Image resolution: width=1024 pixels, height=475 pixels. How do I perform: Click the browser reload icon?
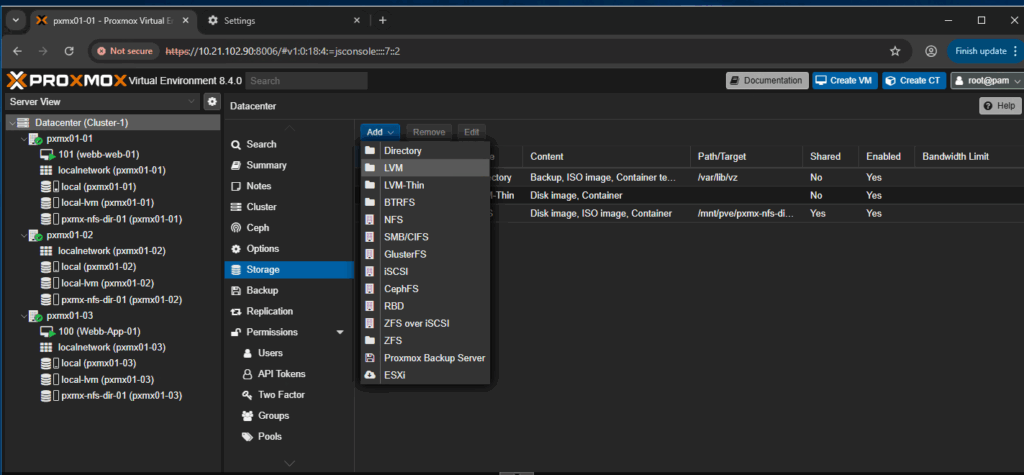(x=69, y=51)
